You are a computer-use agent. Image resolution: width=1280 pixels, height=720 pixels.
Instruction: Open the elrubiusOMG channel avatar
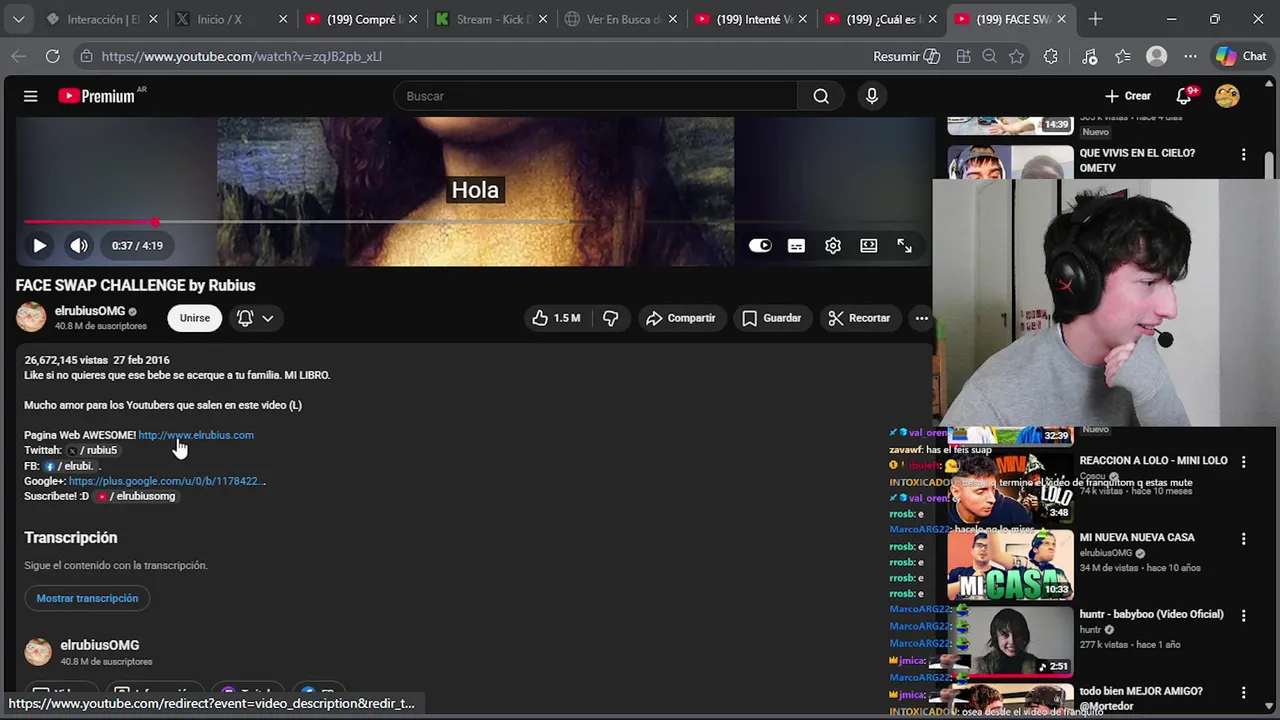31,317
